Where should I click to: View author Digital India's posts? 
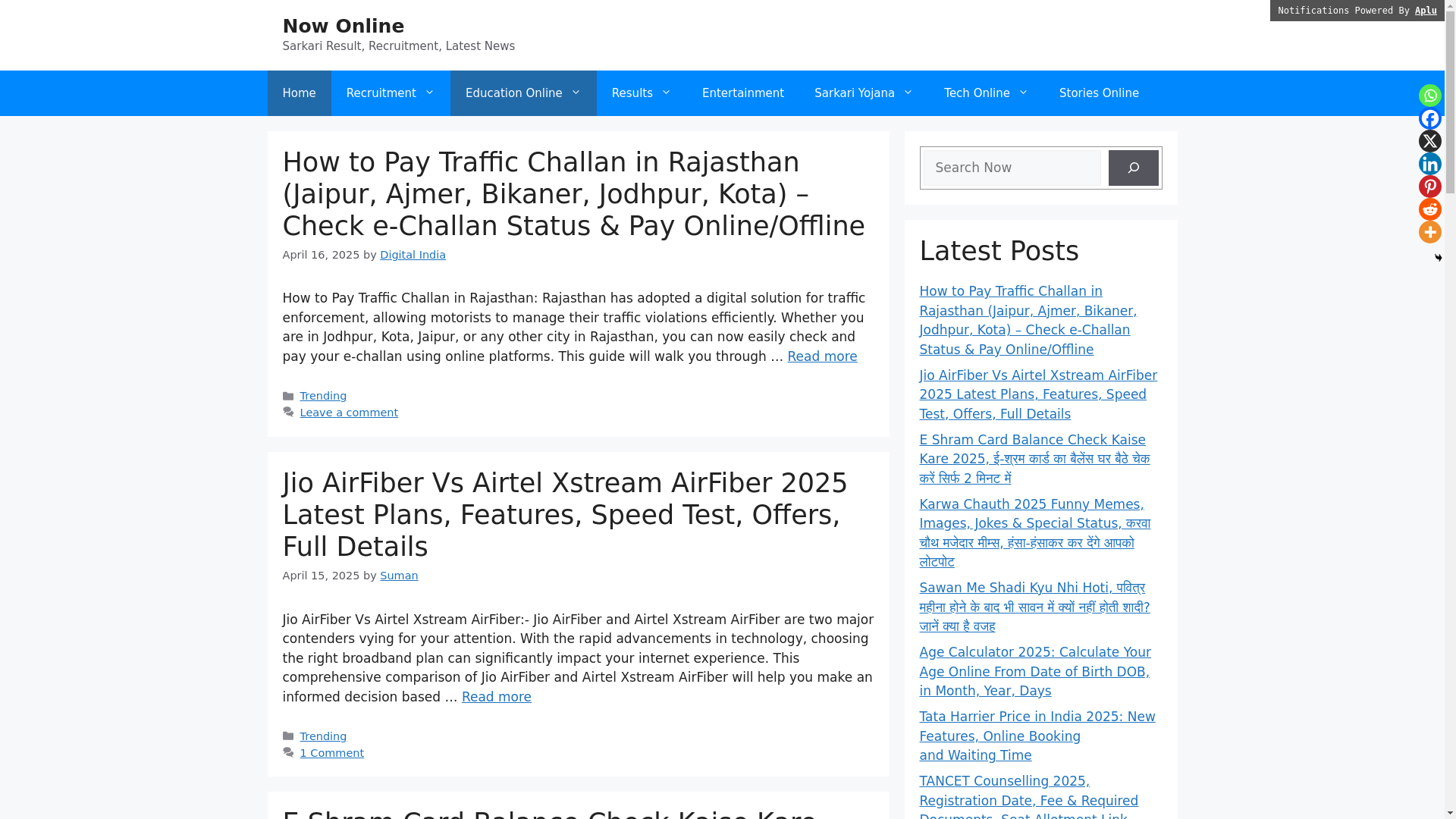413,255
